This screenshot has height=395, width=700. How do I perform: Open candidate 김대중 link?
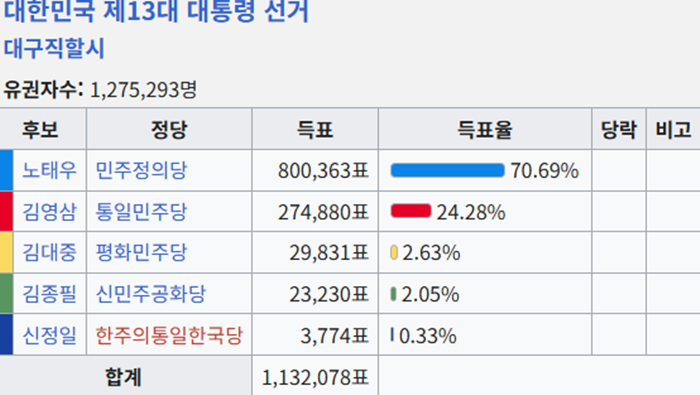[50, 253]
